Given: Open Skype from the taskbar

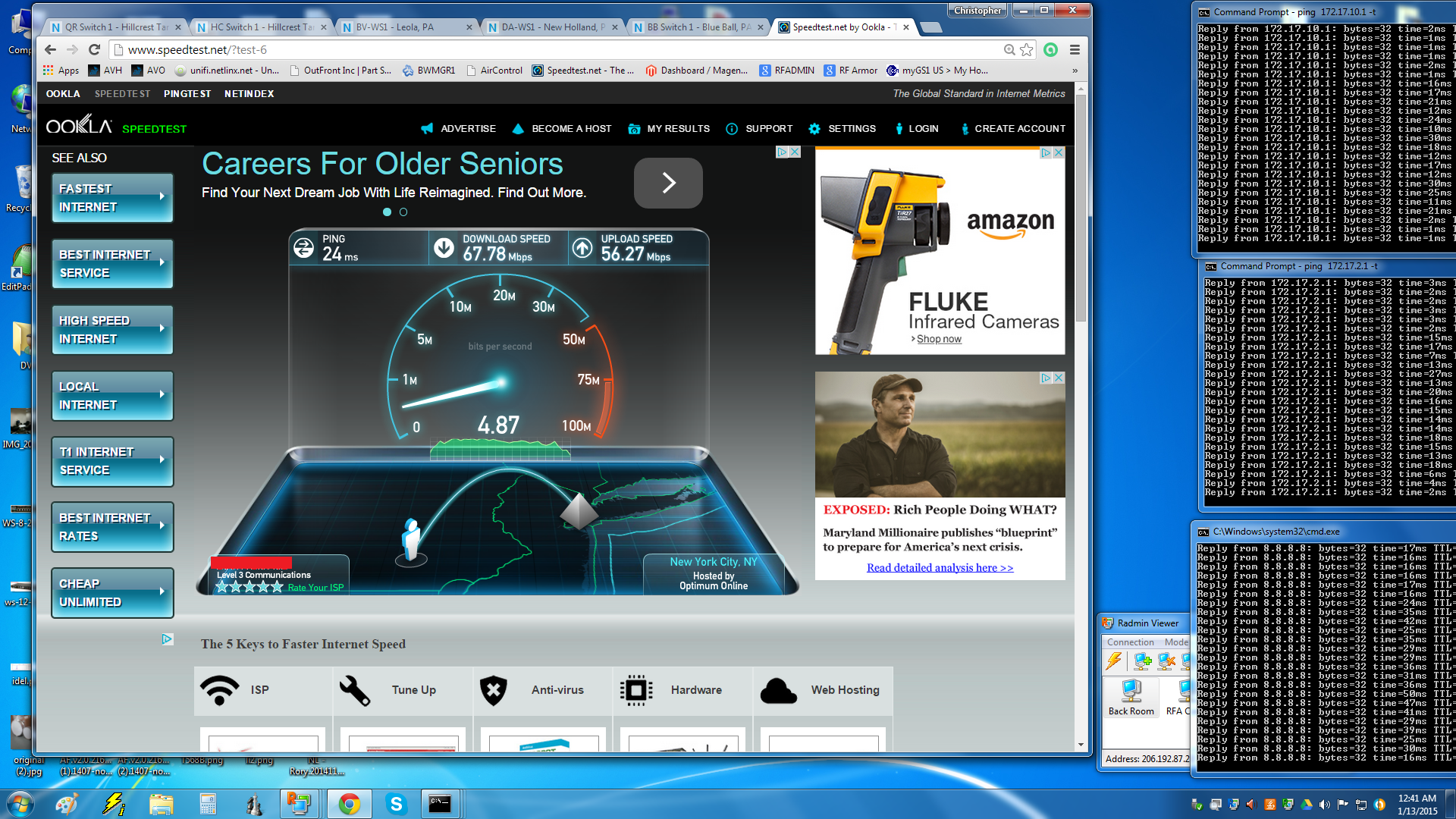Looking at the screenshot, I should pos(396,804).
